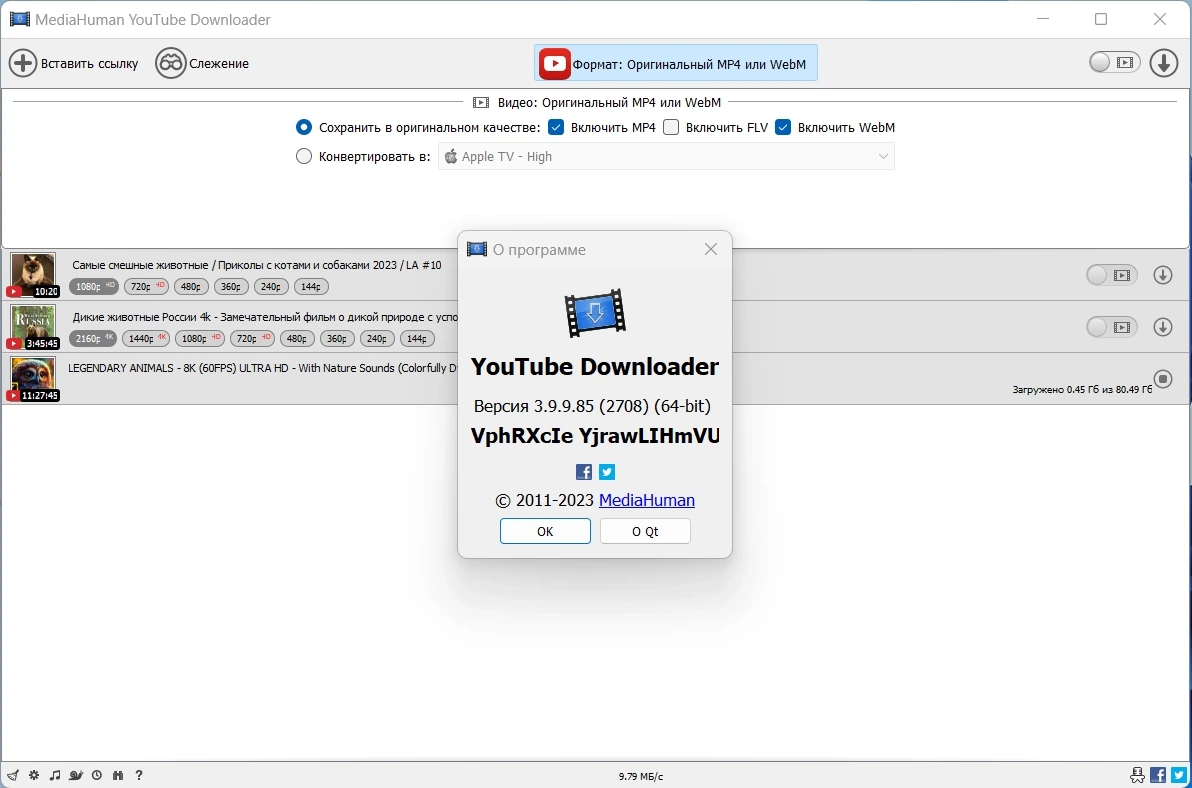Open the Слежение tracking glasses icon
This screenshot has height=788, width=1192.
click(170, 63)
